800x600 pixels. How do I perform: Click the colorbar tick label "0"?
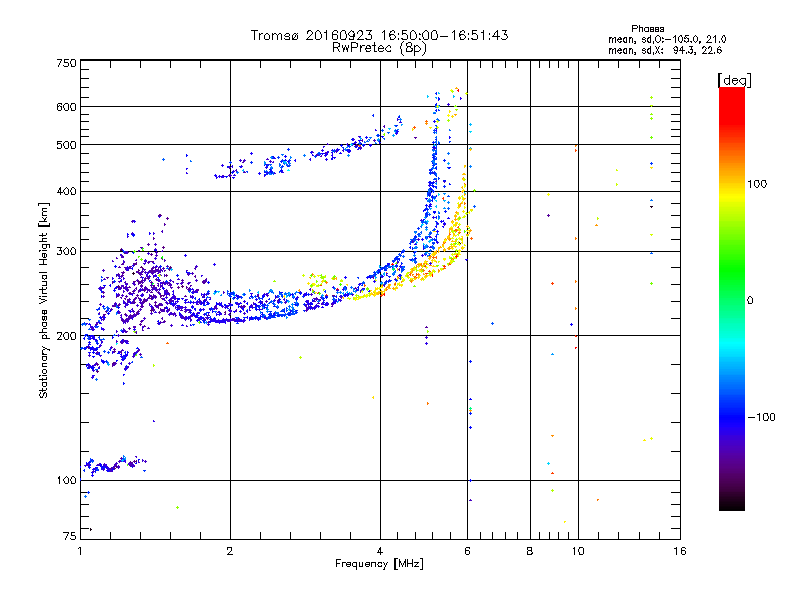coord(750,301)
